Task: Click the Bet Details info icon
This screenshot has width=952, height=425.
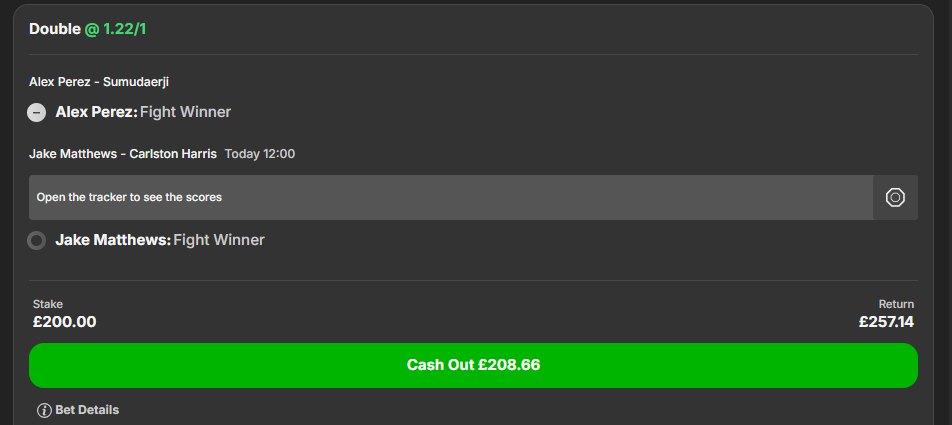Action: click(x=44, y=410)
